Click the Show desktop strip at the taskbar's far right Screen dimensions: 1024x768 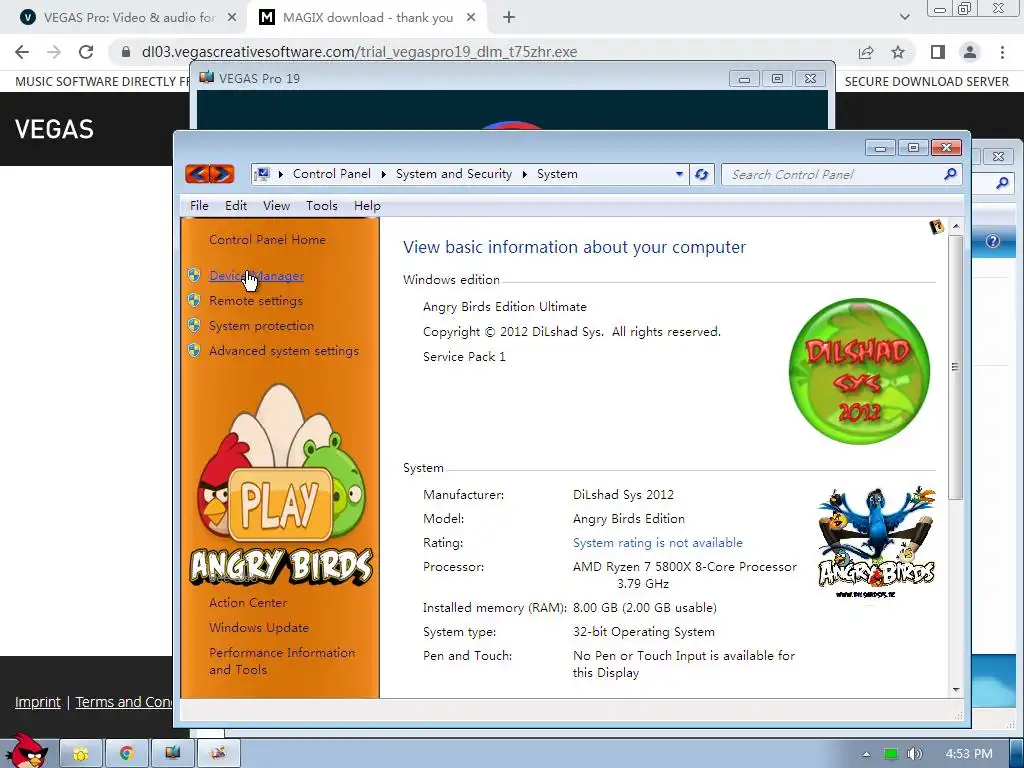1016,754
